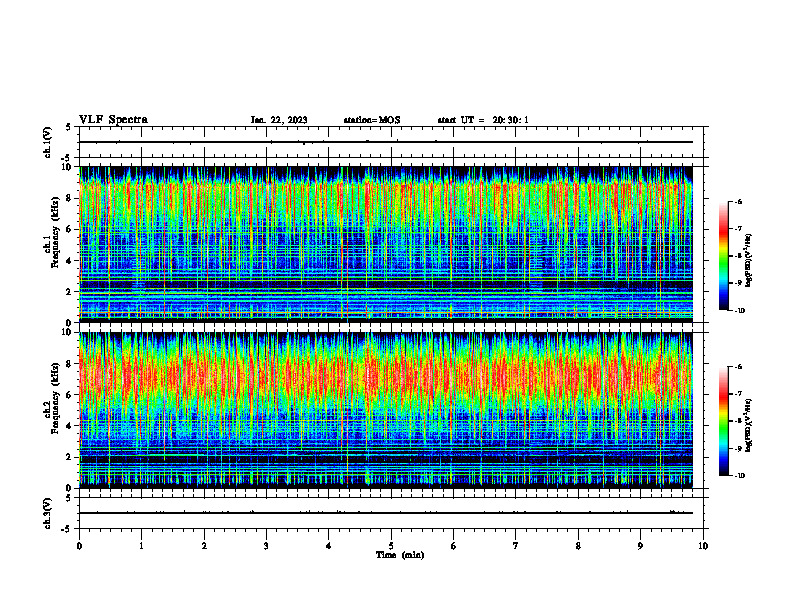The width and height of the screenshot is (792, 612).
Task: Click time axis tick label '9'
Action: click(640, 546)
